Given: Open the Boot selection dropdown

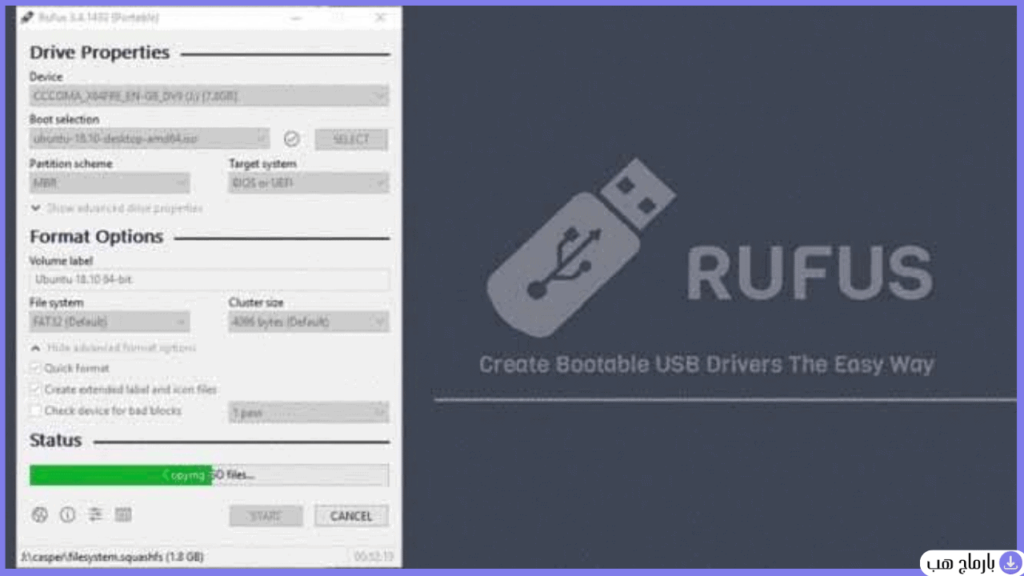Looking at the screenshot, I should coord(149,138).
